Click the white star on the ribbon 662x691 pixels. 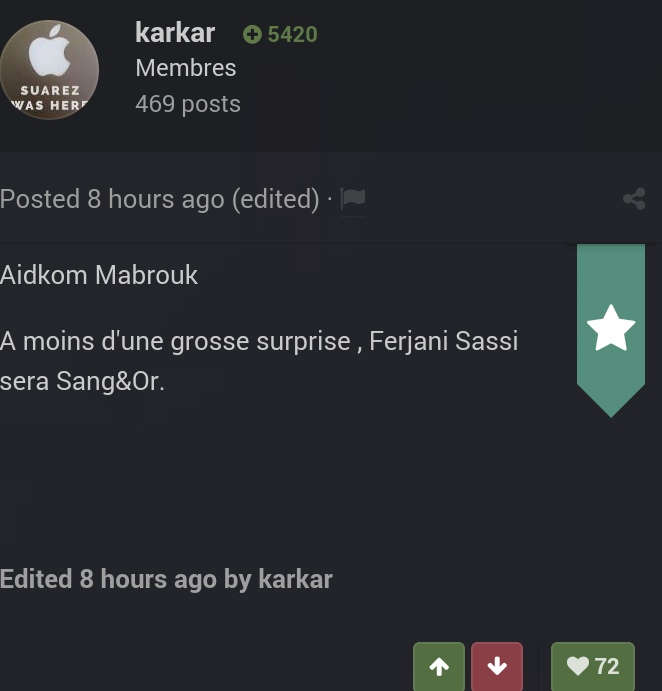[611, 329]
